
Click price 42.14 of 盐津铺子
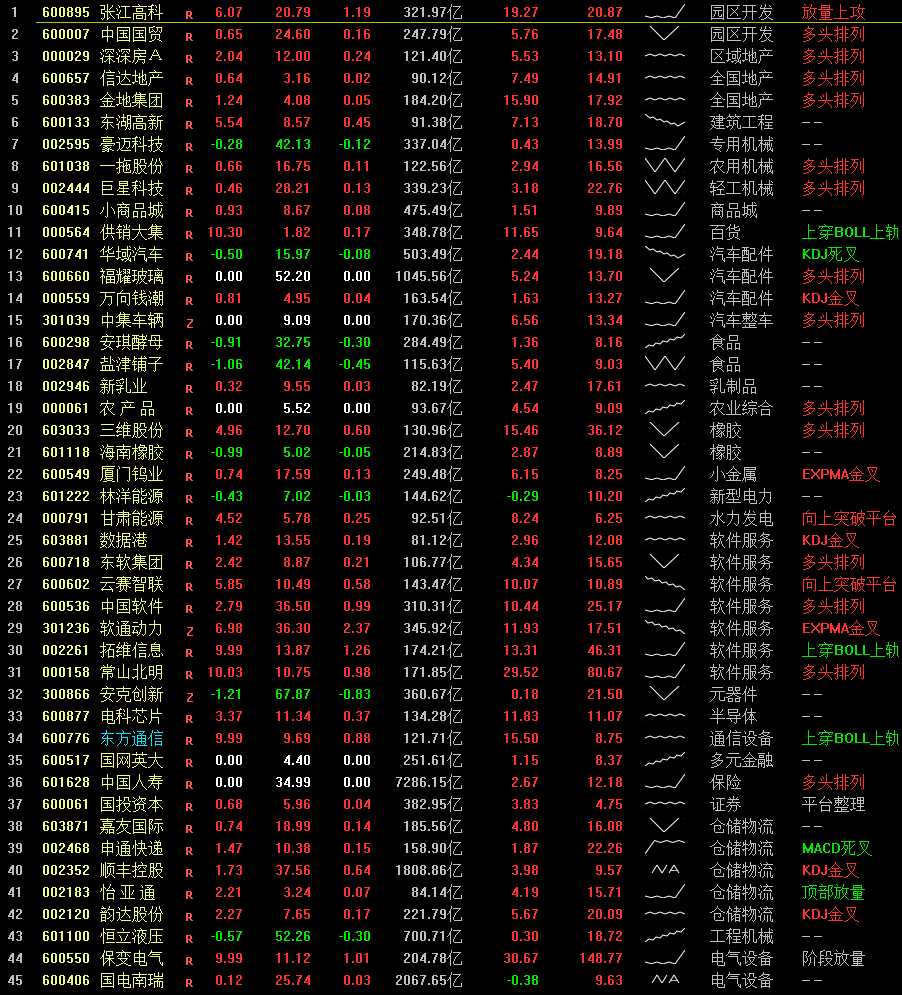[x=293, y=364]
